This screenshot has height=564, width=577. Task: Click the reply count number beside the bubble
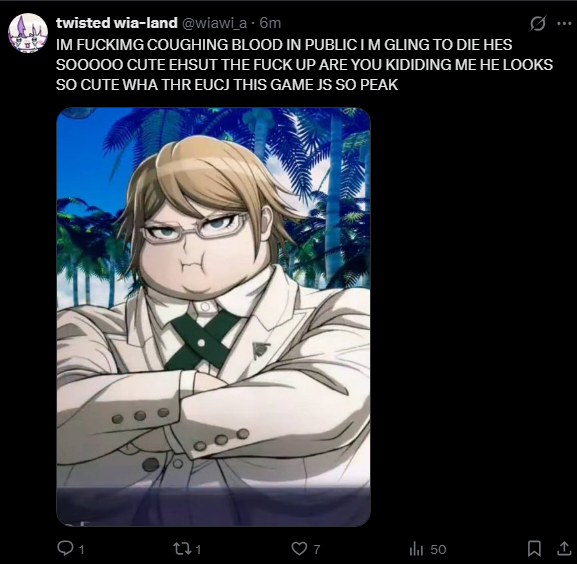[82, 550]
